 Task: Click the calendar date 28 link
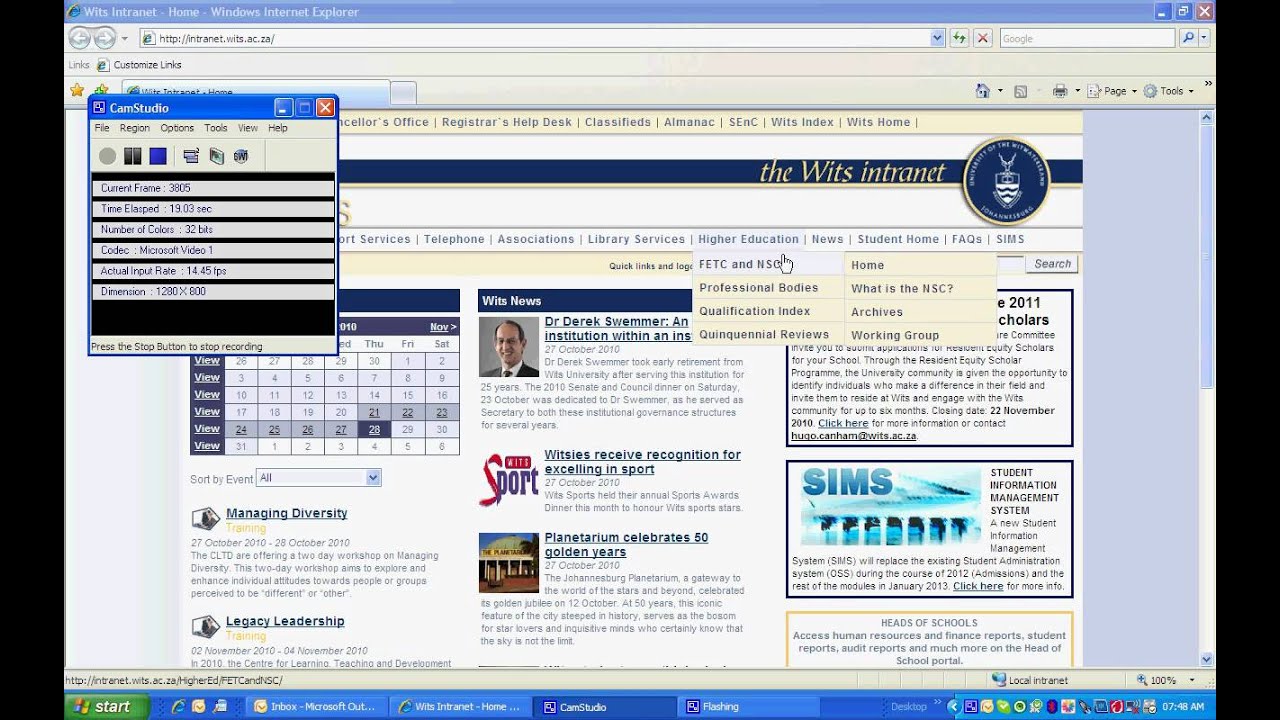pos(374,429)
